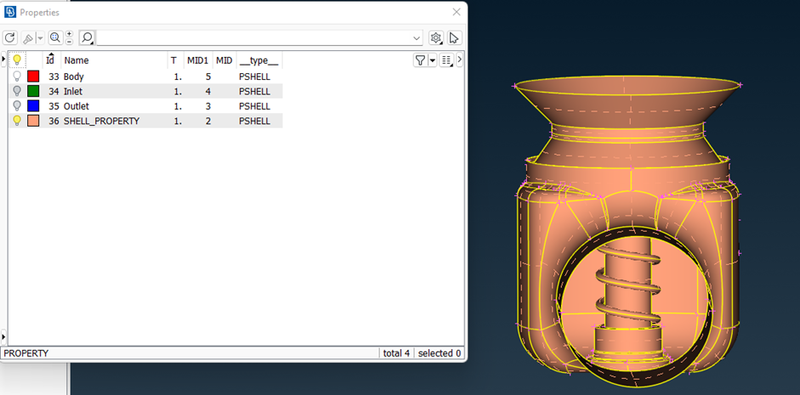The width and height of the screenshot is (800, 395).
Task: Select the SHELL_PROPERTY row name
Action: pyautogui.click(x=101, y=121)
